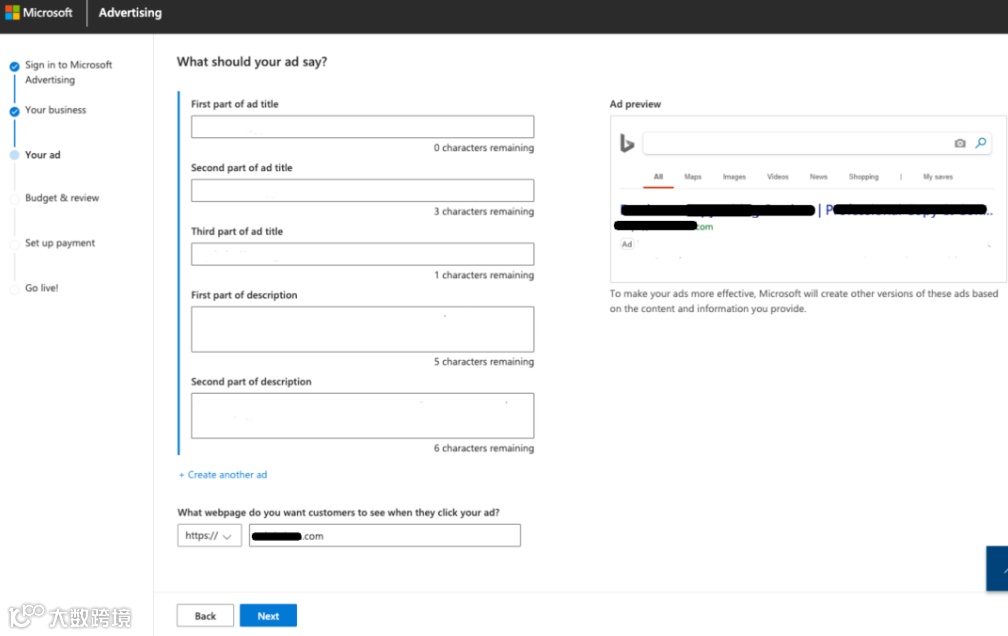This screenshot has height=636, width=1008.
Task: Open the Images tab in preview
Action: pyautogui.click(x=734, y=177)
